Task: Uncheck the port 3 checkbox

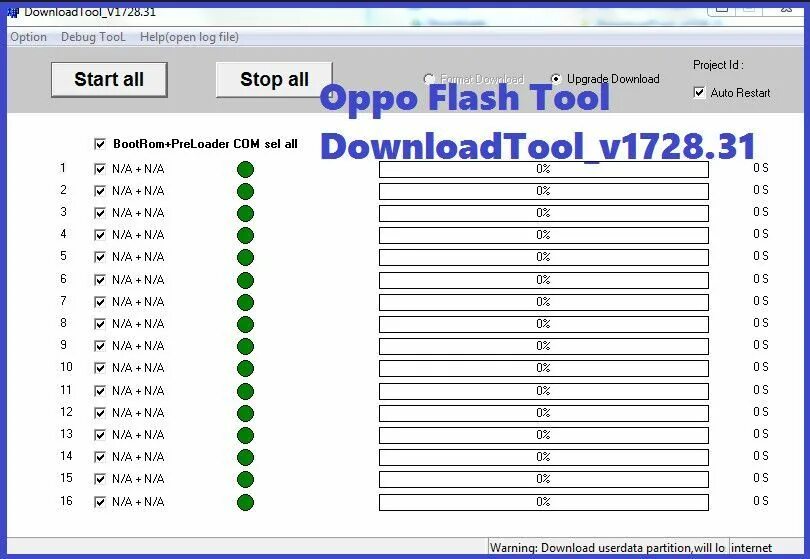Action: 100,213
